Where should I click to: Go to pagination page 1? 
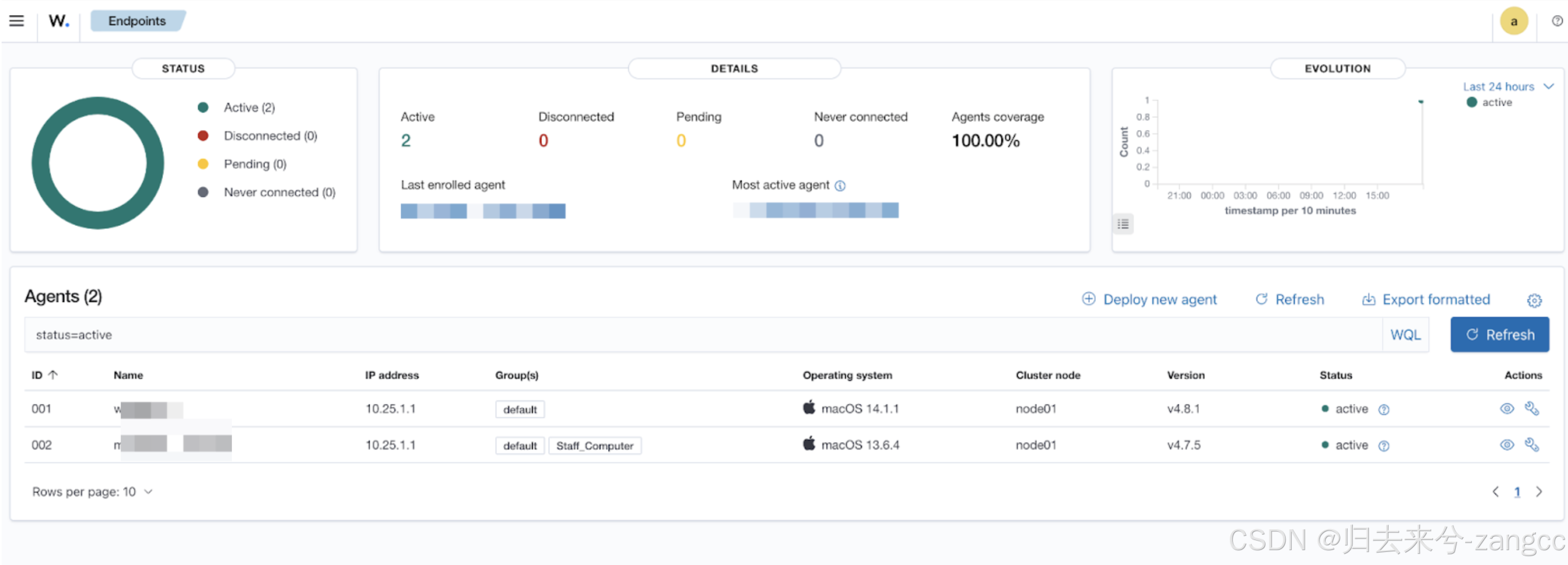click(x=1517, y=492)
